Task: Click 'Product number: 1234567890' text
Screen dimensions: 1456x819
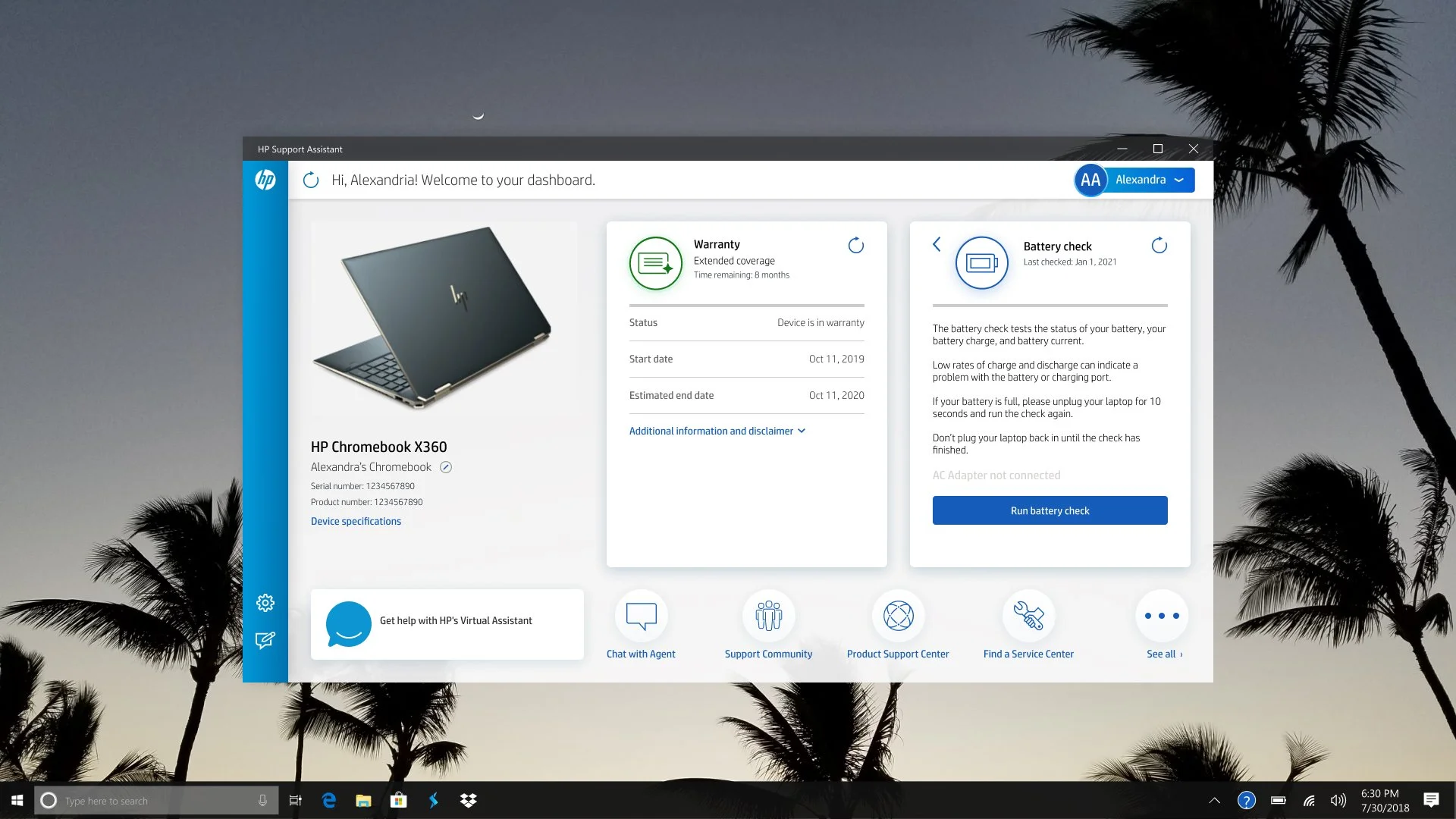Action: tap(367, 502)
